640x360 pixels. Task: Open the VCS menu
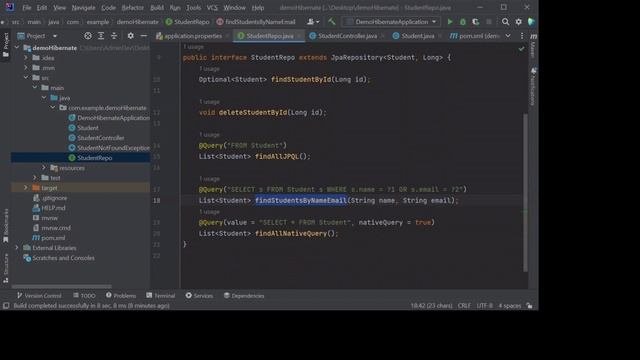(212, 8)
